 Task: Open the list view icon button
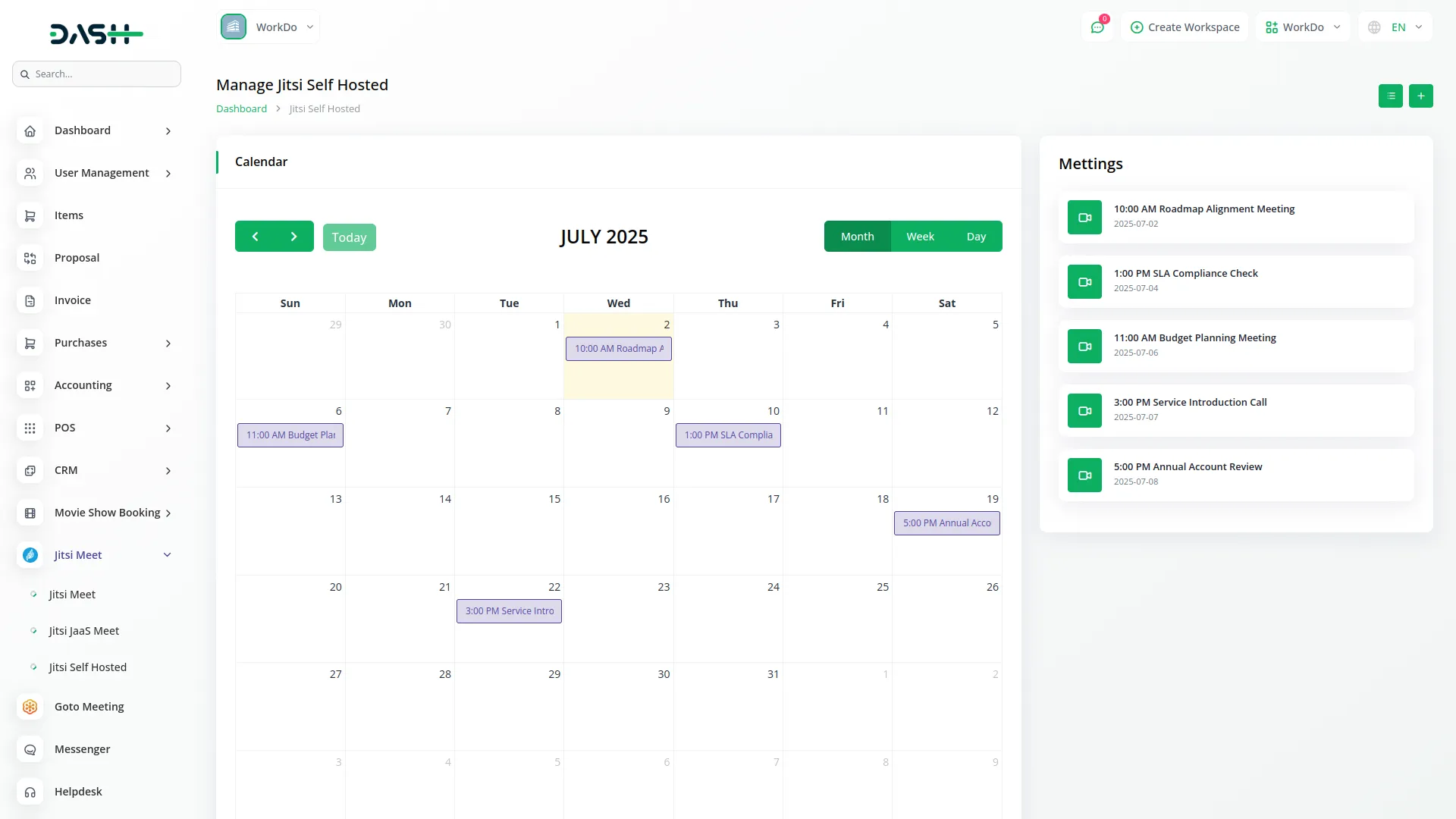point(1390,96)
